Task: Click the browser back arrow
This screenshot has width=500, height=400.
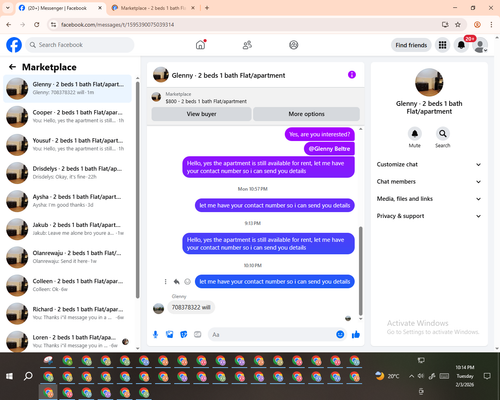Action: pos(9,25)
